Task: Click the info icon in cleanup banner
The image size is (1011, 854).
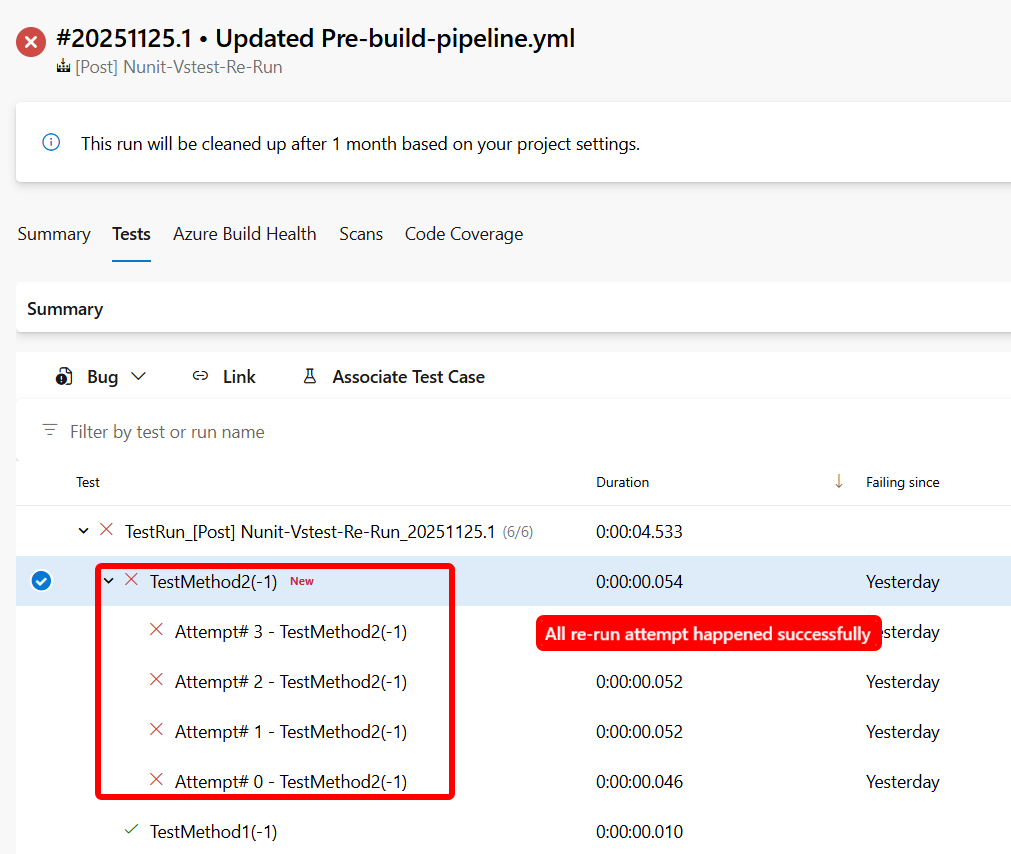Action: click(51, 143)
